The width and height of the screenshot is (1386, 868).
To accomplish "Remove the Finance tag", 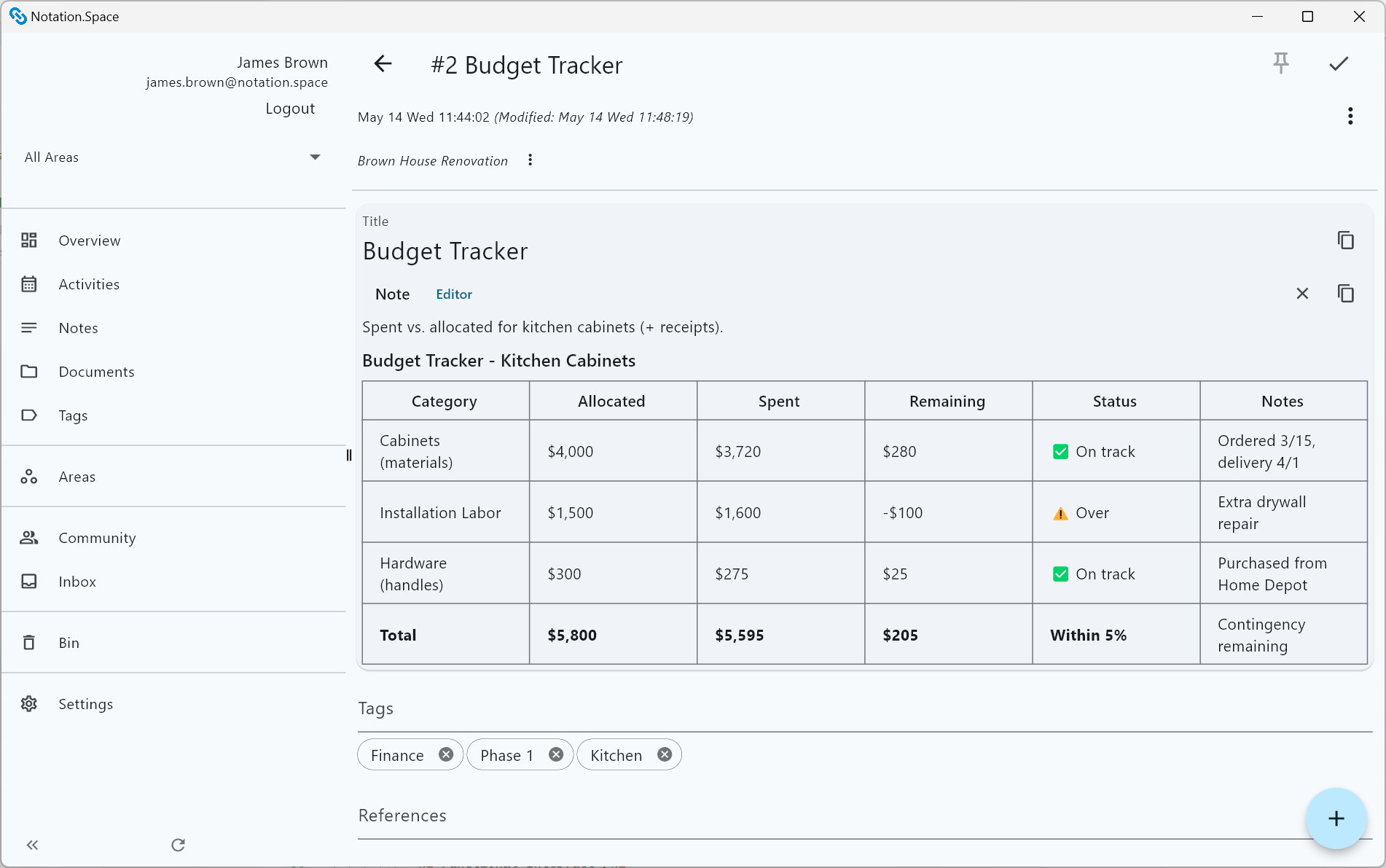I will coord(446,755).
